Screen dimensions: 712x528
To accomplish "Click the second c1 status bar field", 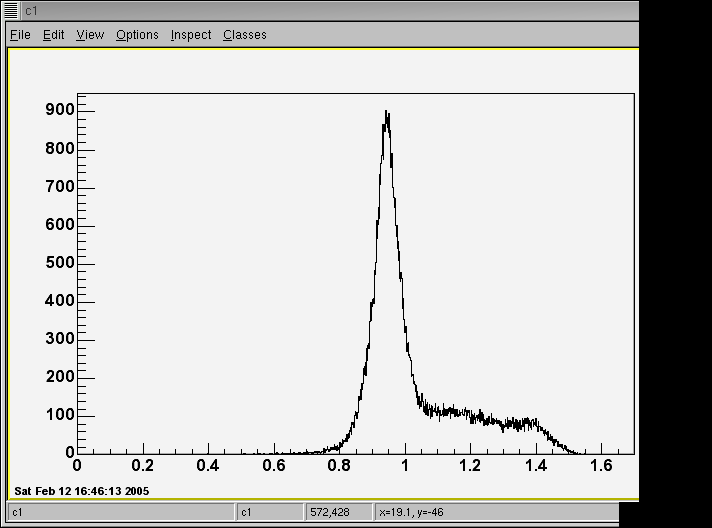I will click(270, 512).
